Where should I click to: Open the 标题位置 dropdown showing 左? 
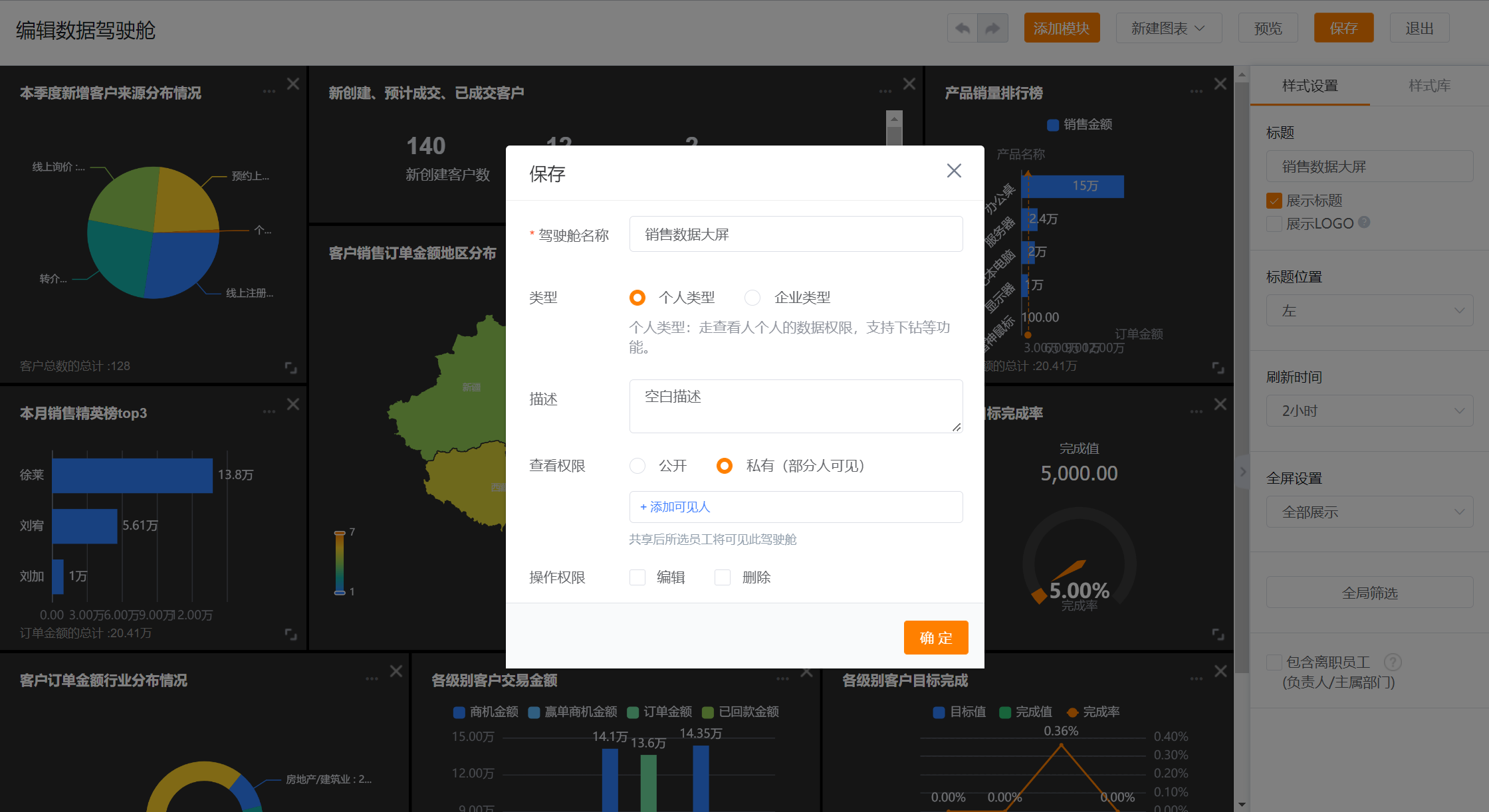(1369, 310)
